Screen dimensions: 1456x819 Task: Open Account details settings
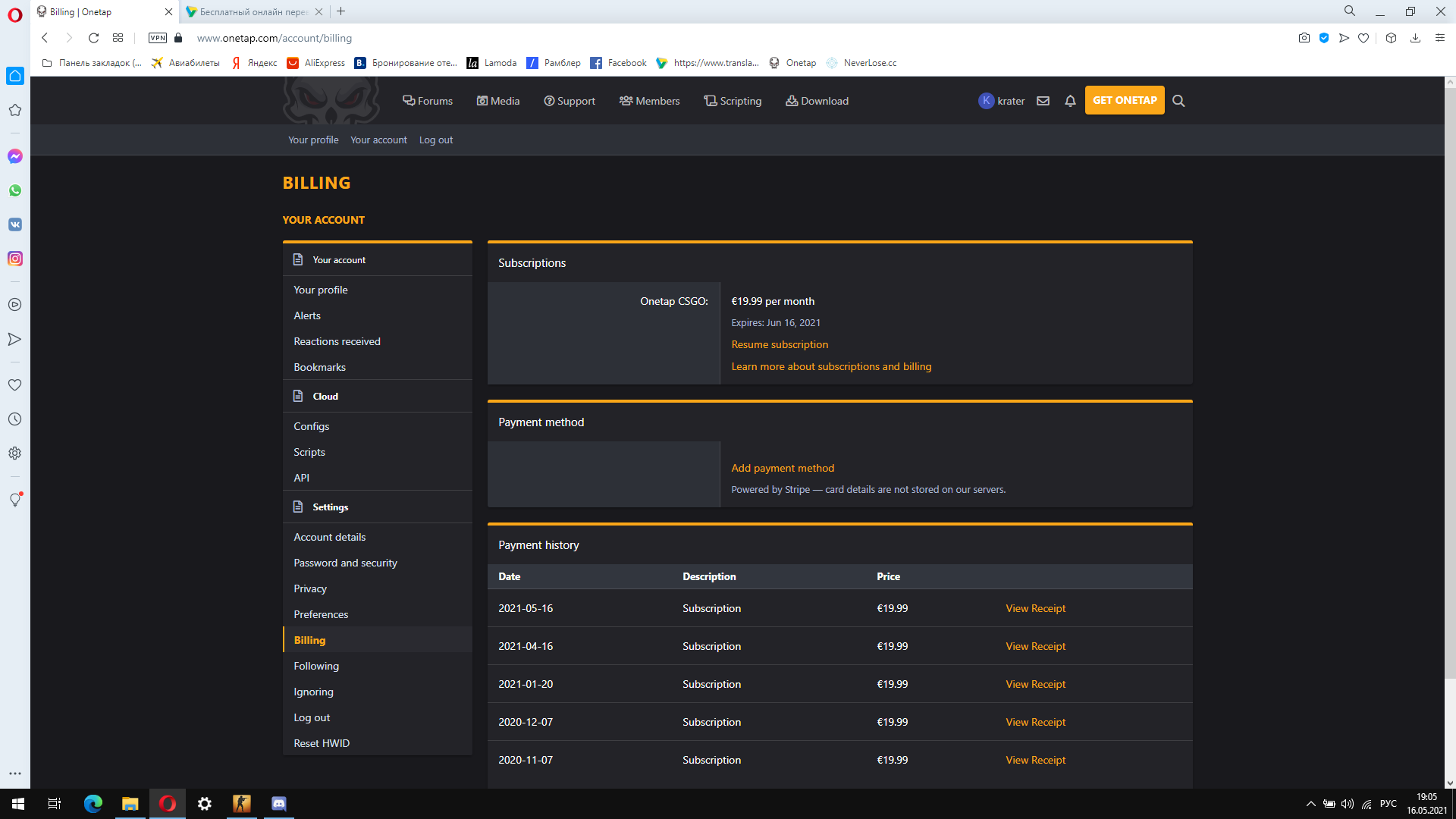coord(378,537)
